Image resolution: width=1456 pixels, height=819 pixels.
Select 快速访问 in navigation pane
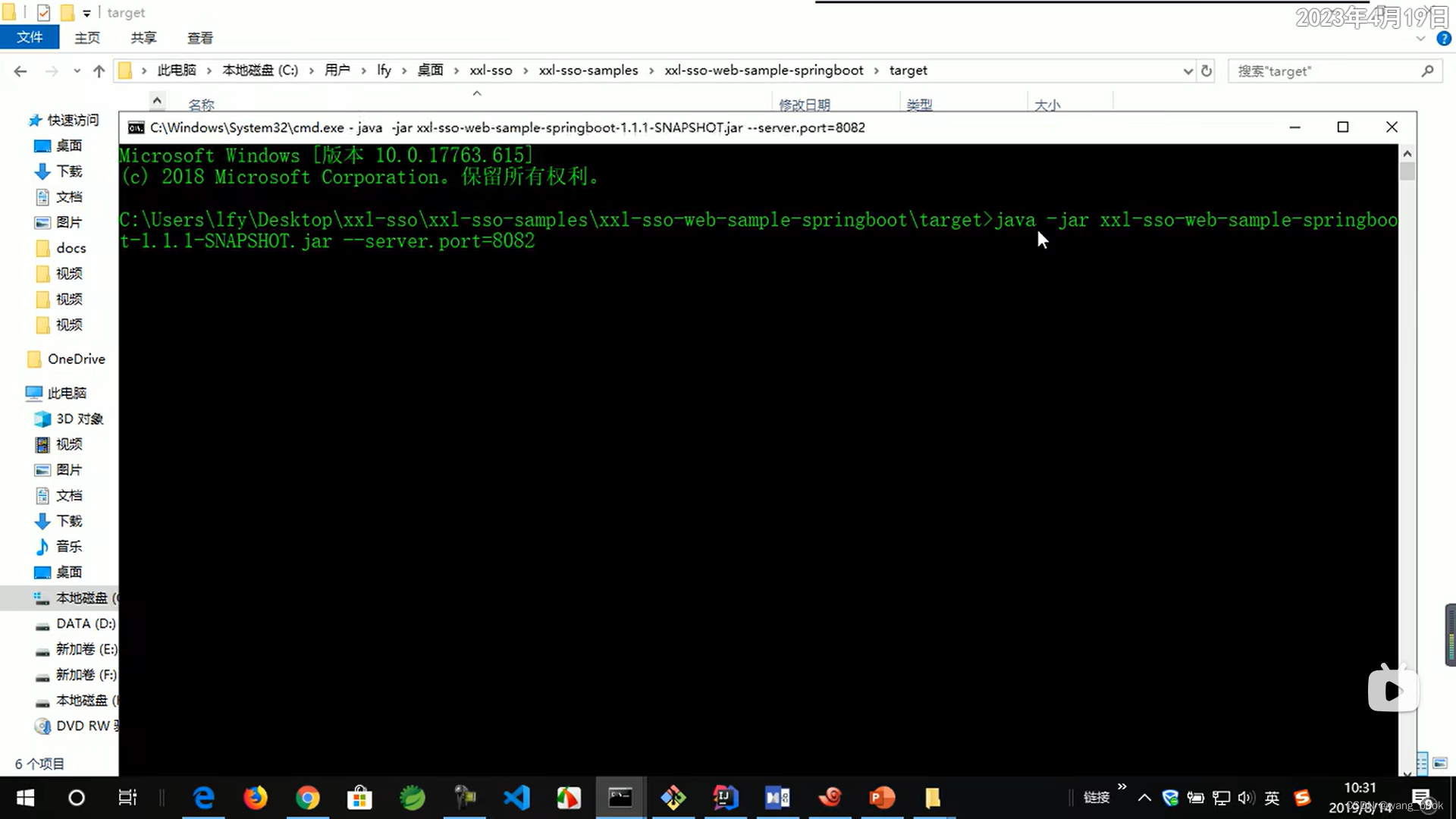coord(64,120)
